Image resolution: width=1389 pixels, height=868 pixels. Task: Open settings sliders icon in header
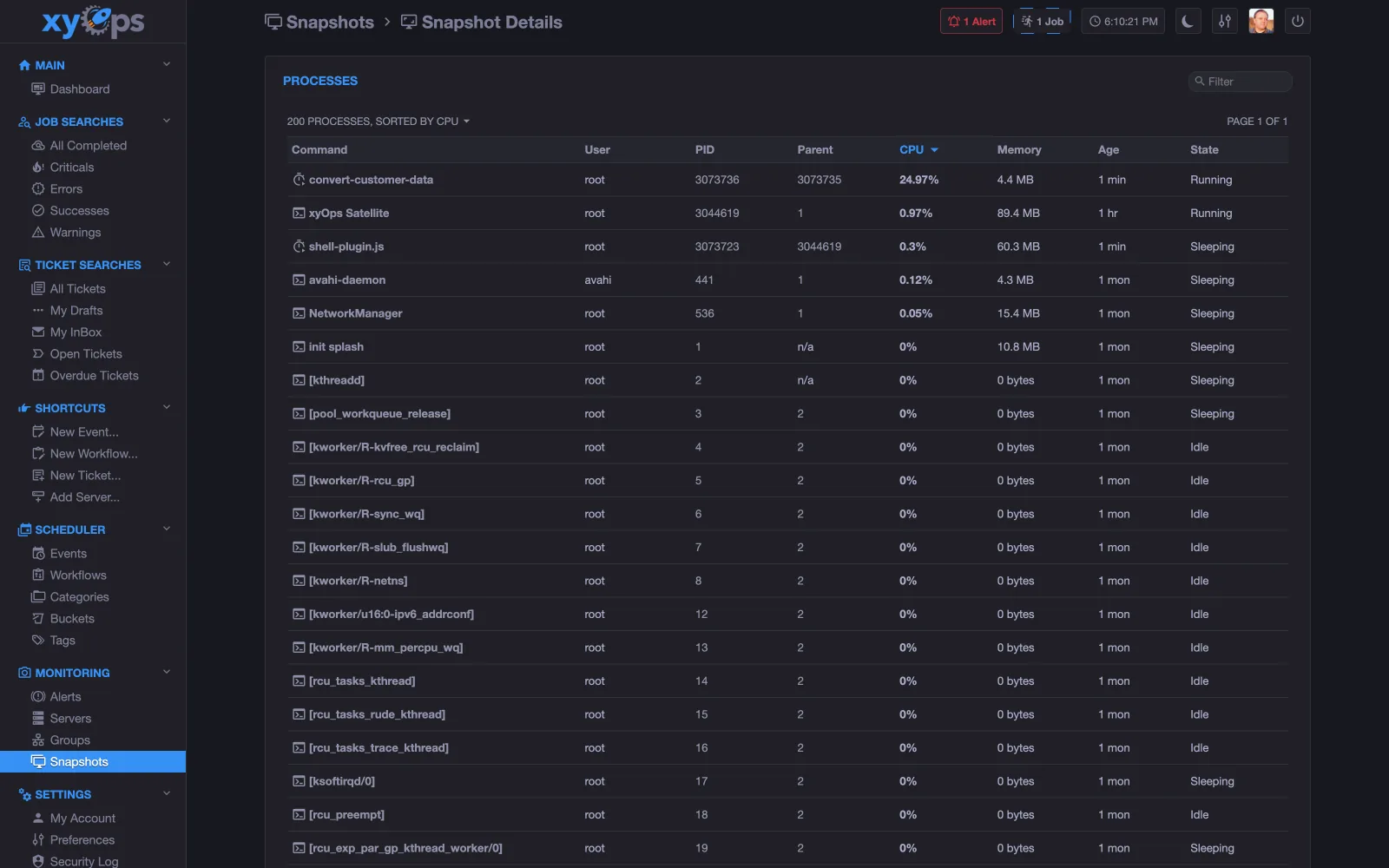(x=1224, y=22)
